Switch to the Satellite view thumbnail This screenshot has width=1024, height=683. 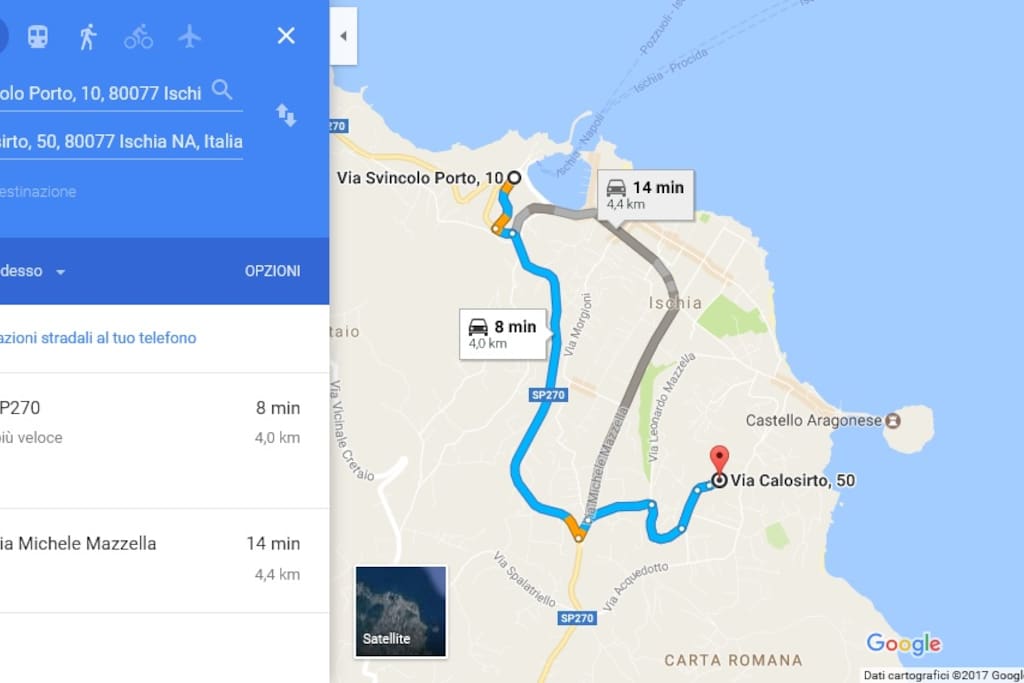(401, 611)
